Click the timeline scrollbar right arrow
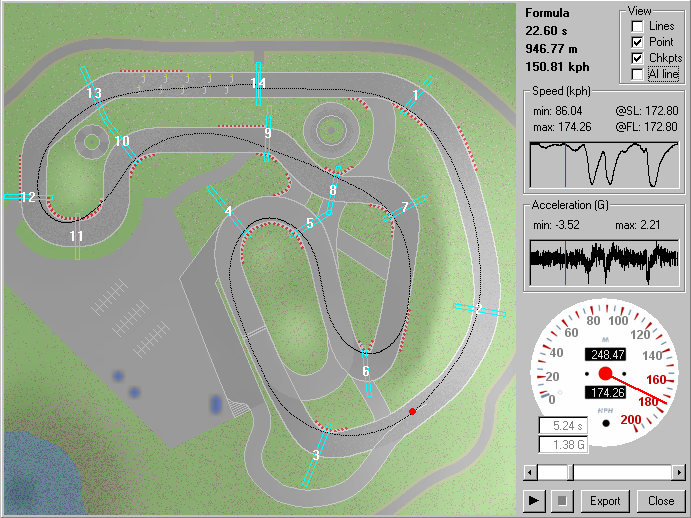 pos(679,473)
